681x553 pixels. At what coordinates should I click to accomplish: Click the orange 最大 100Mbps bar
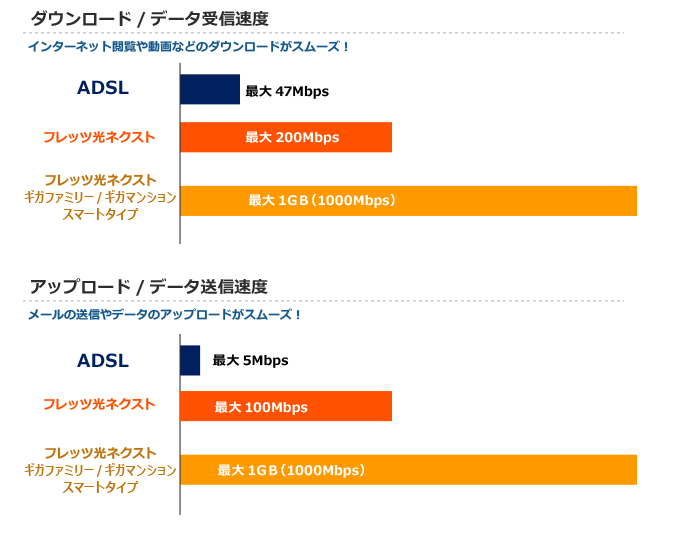pos(286,406)
